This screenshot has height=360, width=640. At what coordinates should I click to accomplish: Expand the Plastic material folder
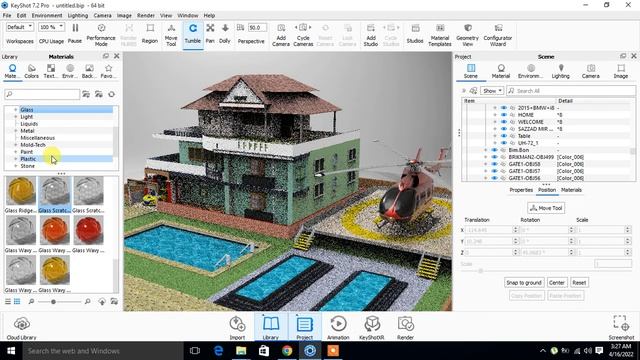click(16, 159)
